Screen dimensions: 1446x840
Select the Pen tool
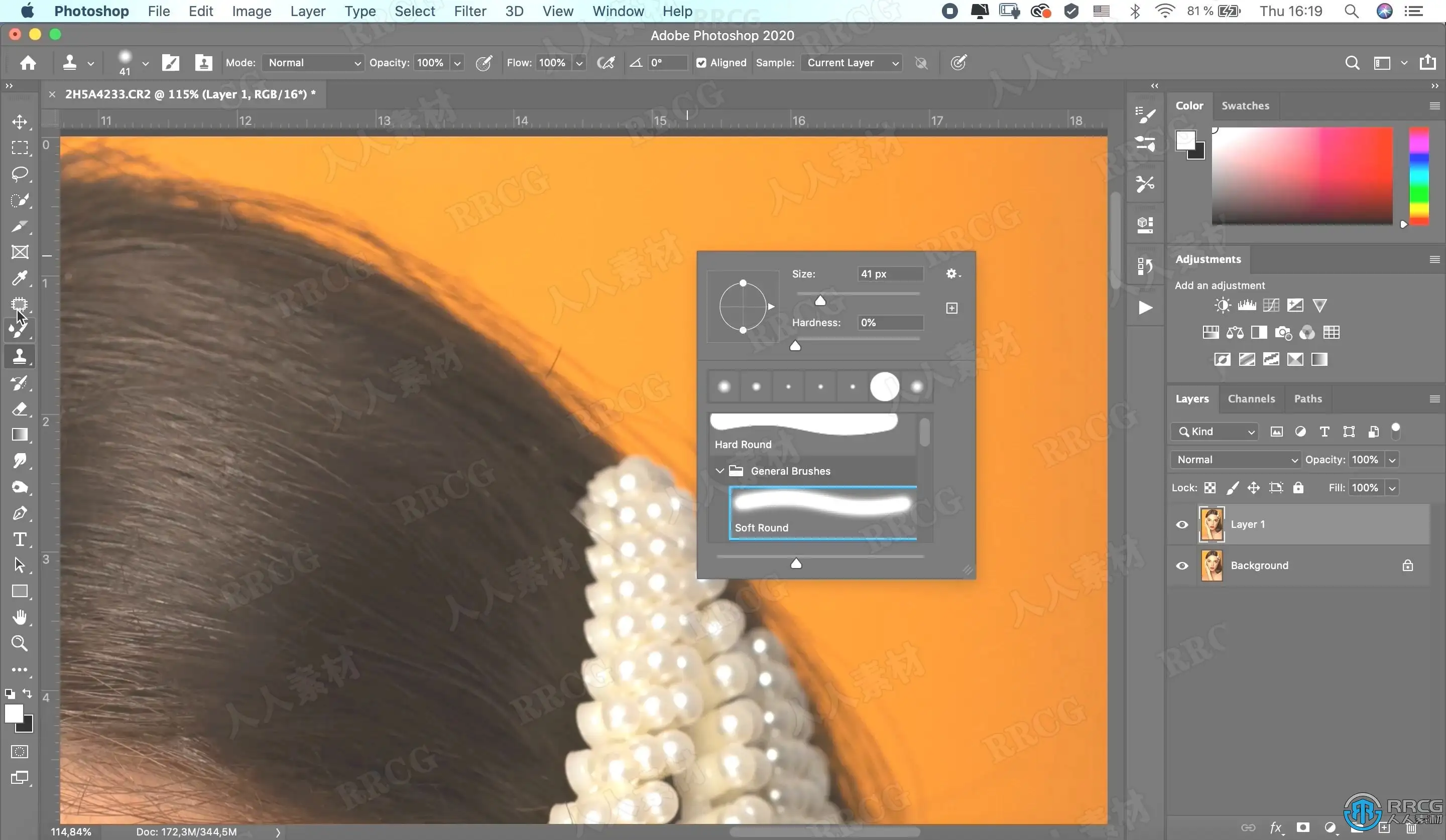[20, 513]
